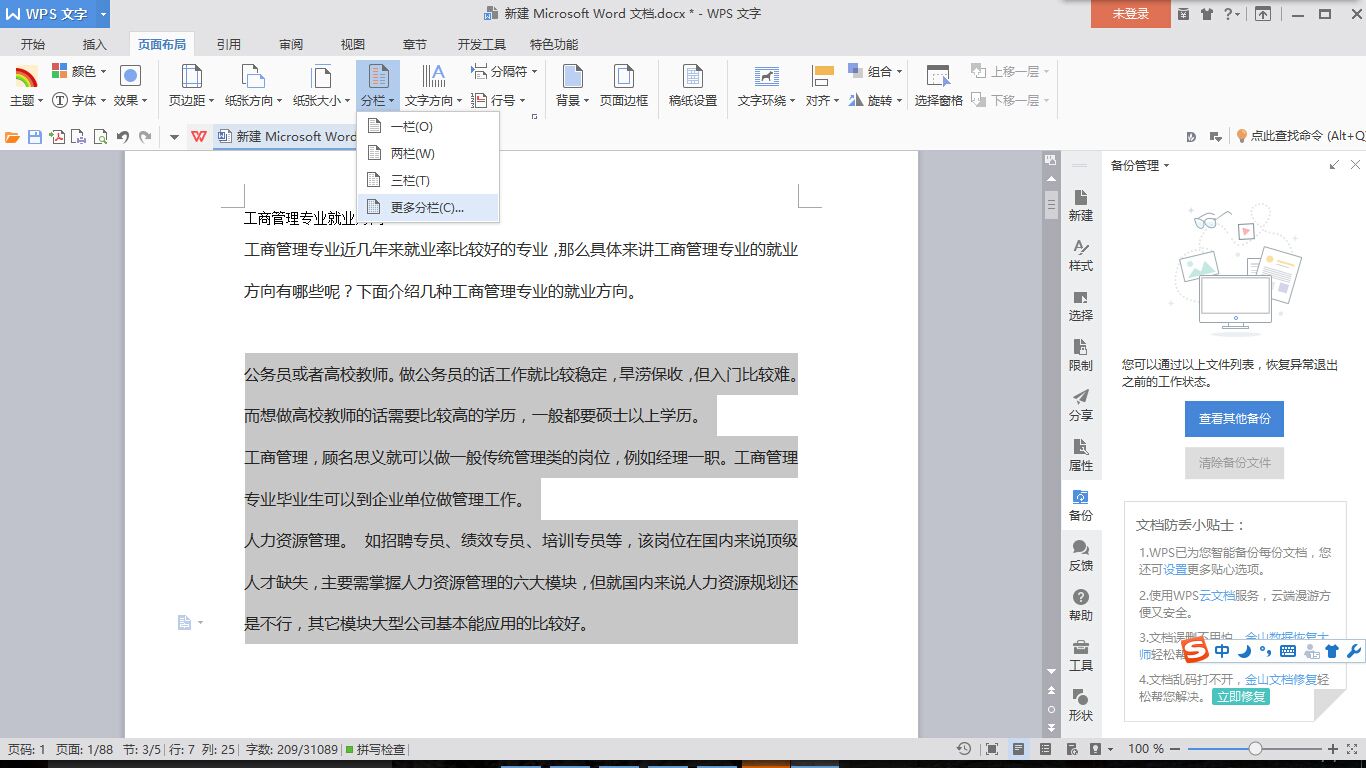Open the 属性 properties sidebar panel
Screen dimensions: 1366x768
1081,455
